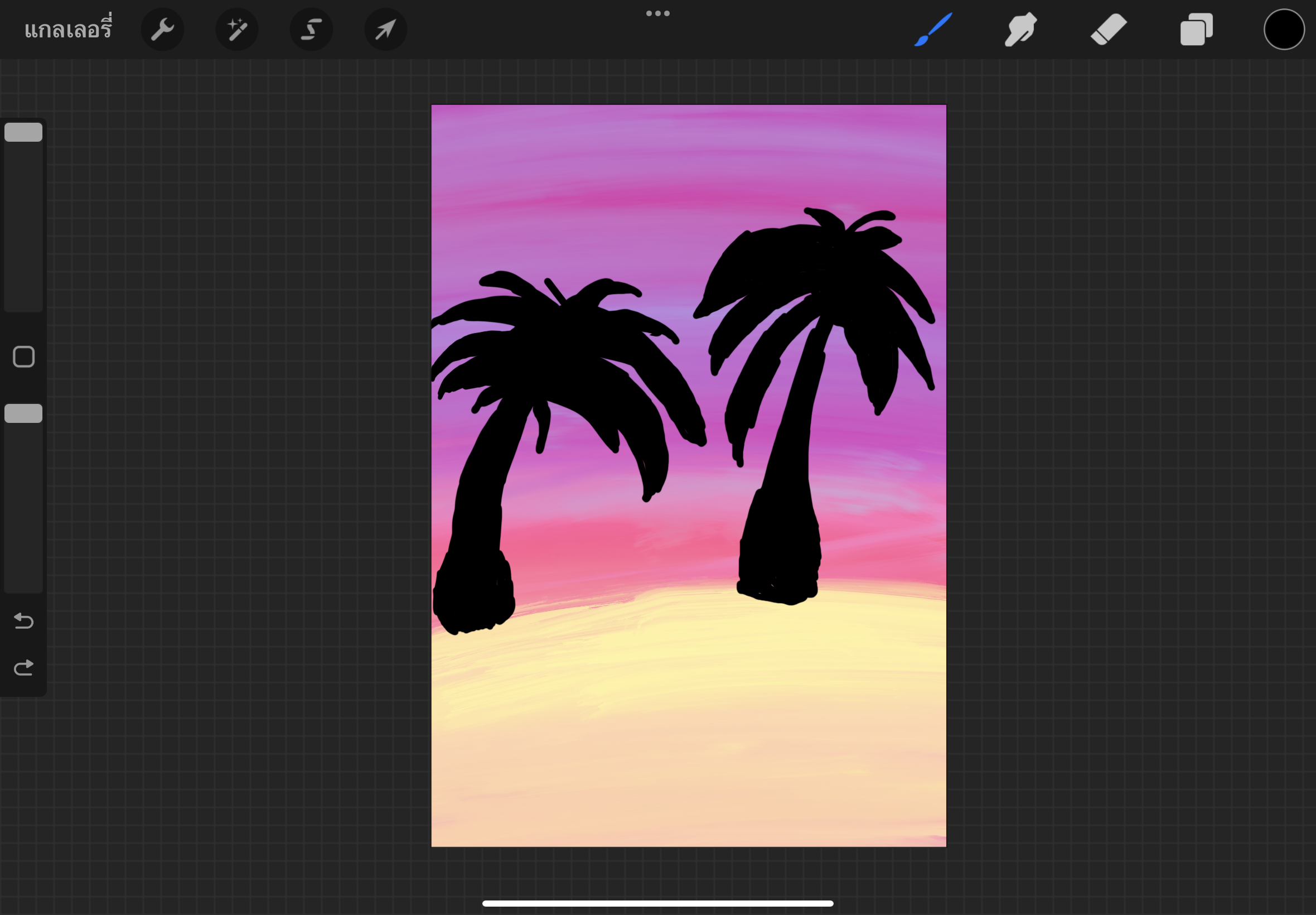The height and width of the screenshot is (915, 1316).
Task: Open the Adjustments magic wand menu
Action: click(236, 28)
